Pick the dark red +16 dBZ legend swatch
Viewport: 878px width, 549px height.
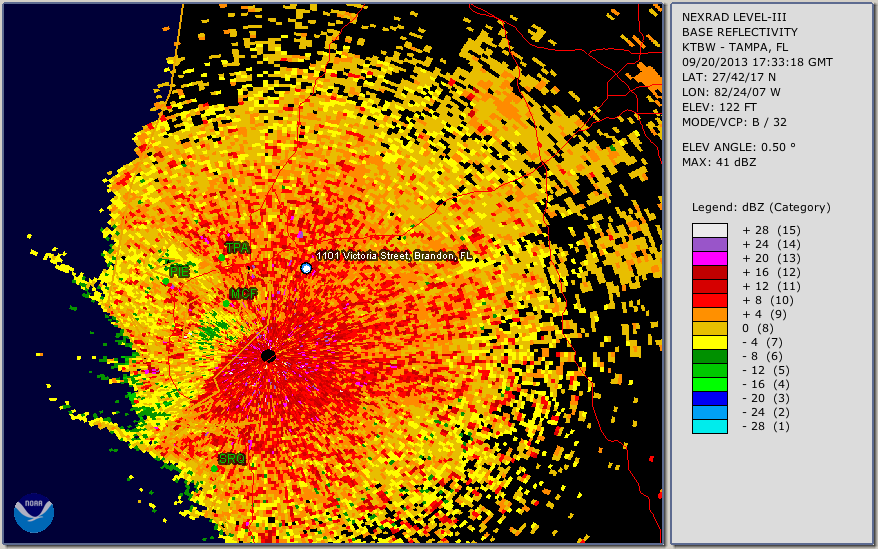point(709,272)
